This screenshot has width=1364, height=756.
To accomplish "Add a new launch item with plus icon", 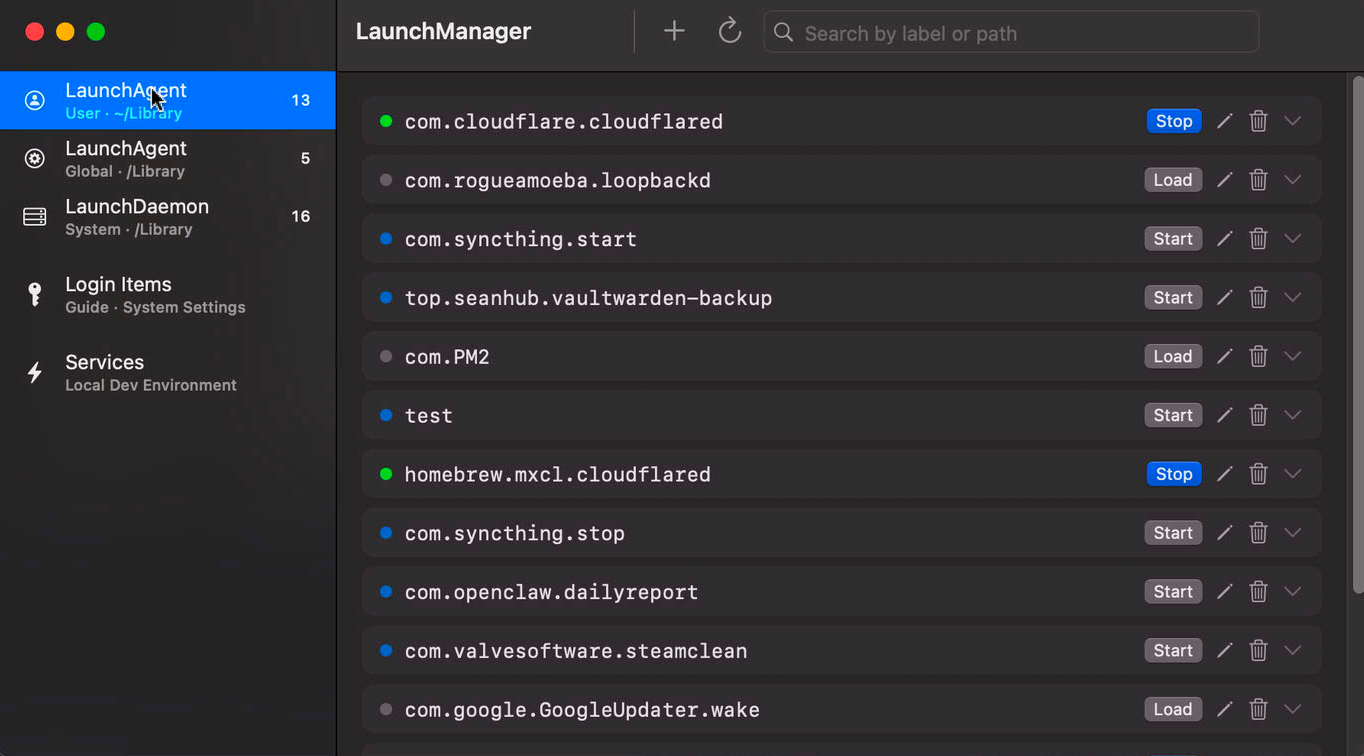I will [x=674, y=32].
